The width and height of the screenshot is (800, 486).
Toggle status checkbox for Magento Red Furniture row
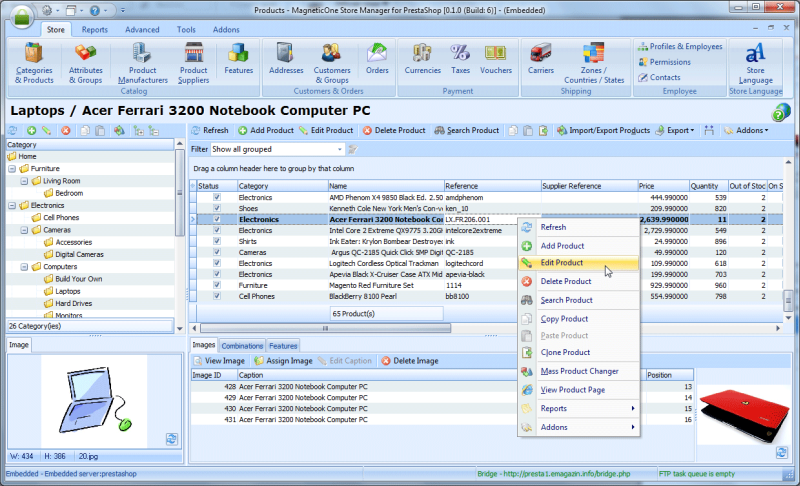coord(217,285)
